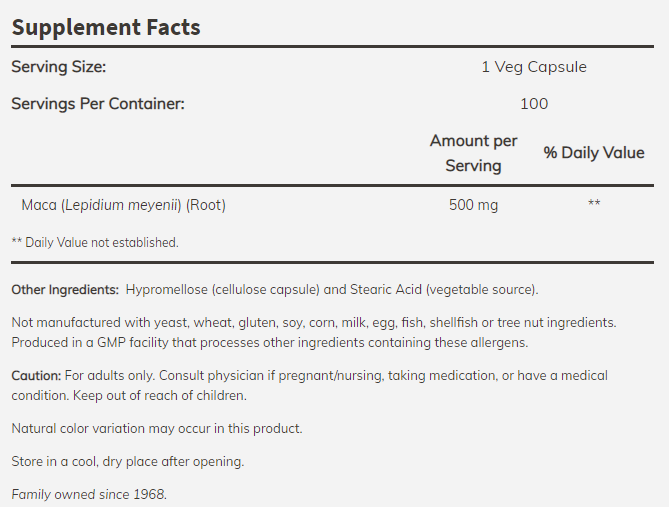Screen dimensions: 669x507
Task: Click the Store in a cool, dry place line
Action: click(127, 462)
